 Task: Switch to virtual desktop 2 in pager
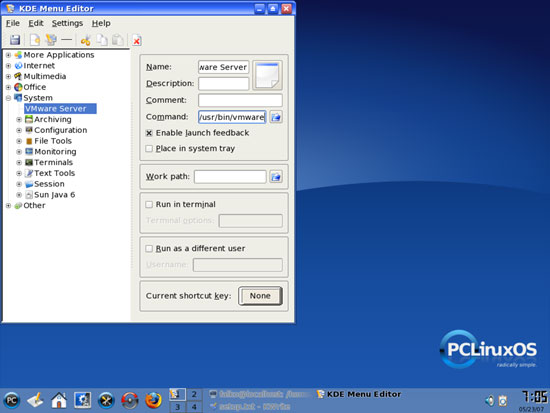click(x=194, y=394)
